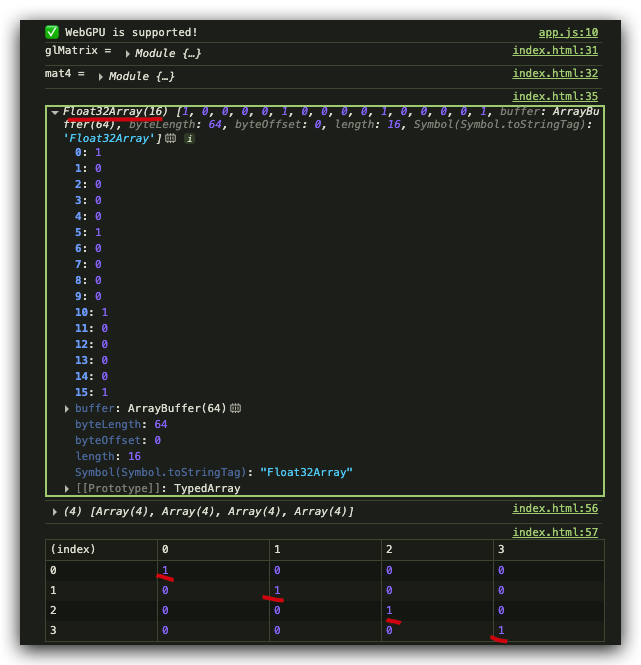Open memory inspector icon next to ArrayBuffer(64)
Image resolution: width=641 pixels, height=665 pixels.
pyautogui.click(x=236, y=408)
